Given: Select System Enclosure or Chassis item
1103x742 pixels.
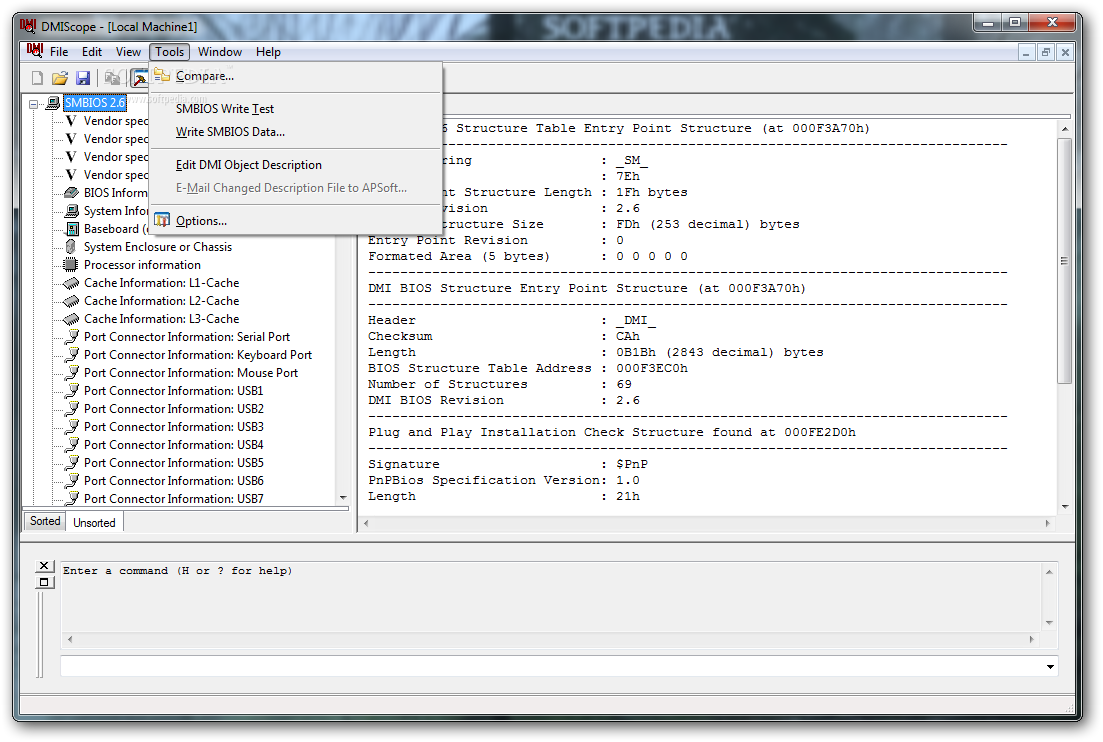Looking at the screenshot, I should pyautogui.click(x=158, y=247).
